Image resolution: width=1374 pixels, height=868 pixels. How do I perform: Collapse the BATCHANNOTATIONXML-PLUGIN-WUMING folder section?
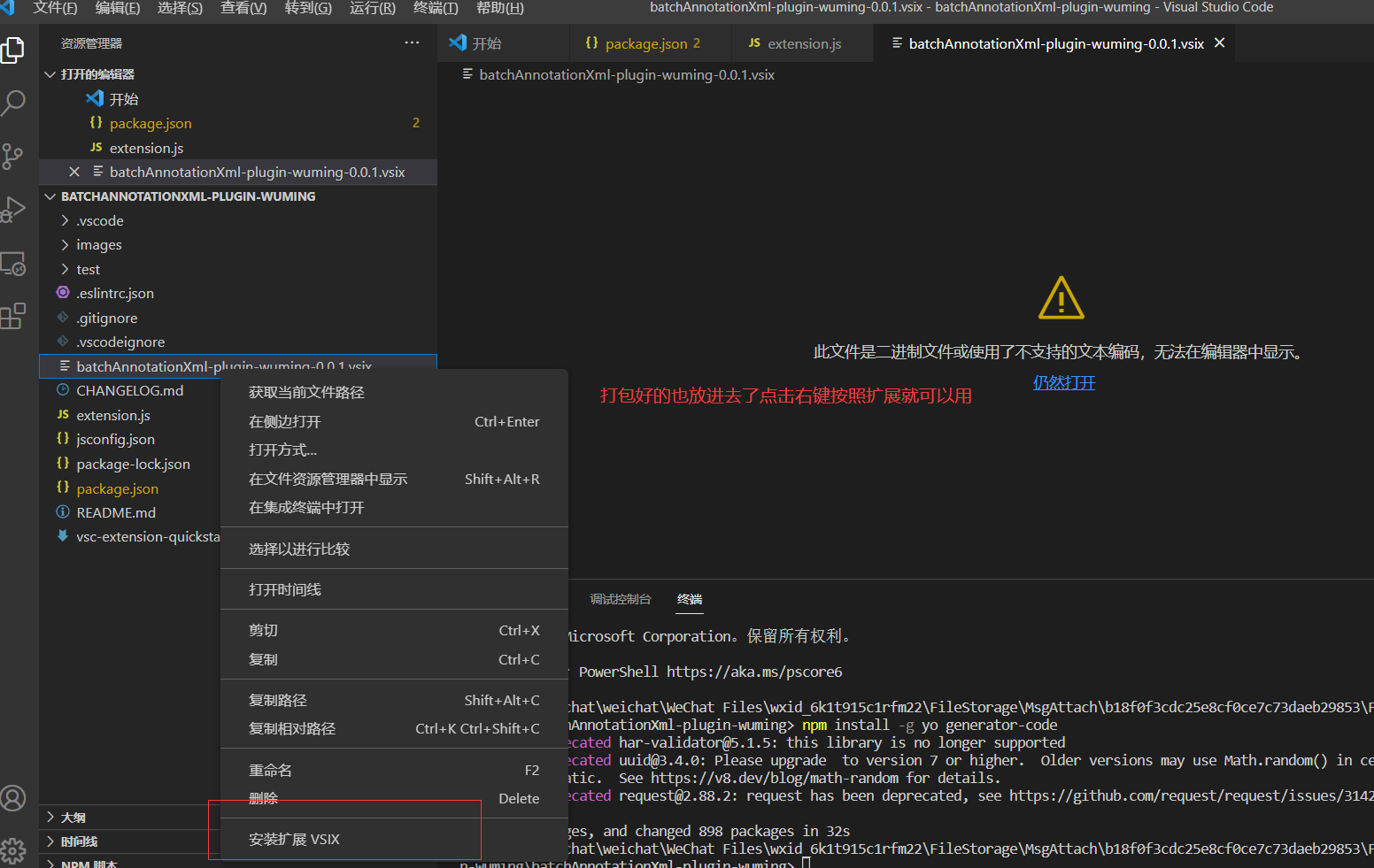(x=50, y=196)
